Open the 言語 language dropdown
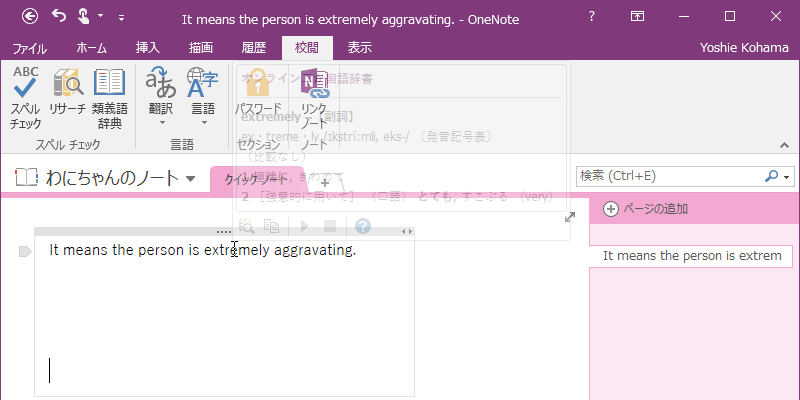The image size is (800, 400). [x=203, y=97]
